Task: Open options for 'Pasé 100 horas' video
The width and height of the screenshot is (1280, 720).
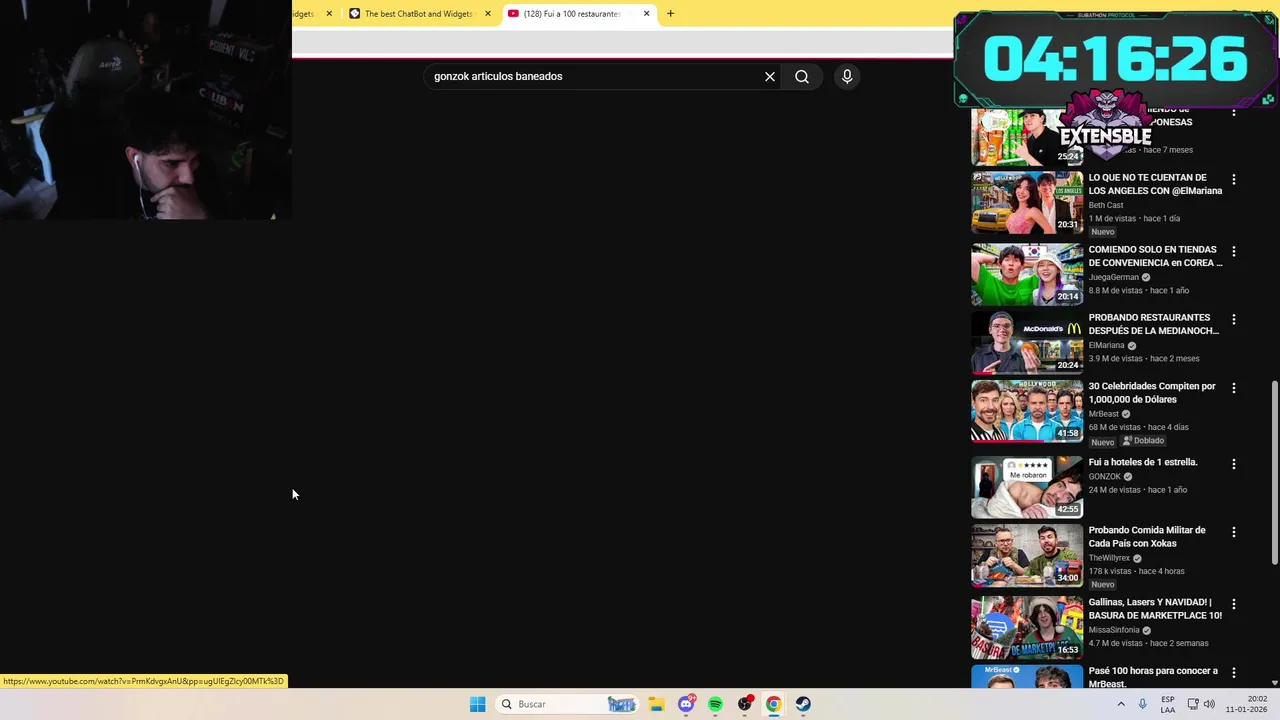Action: (1233, 672)
